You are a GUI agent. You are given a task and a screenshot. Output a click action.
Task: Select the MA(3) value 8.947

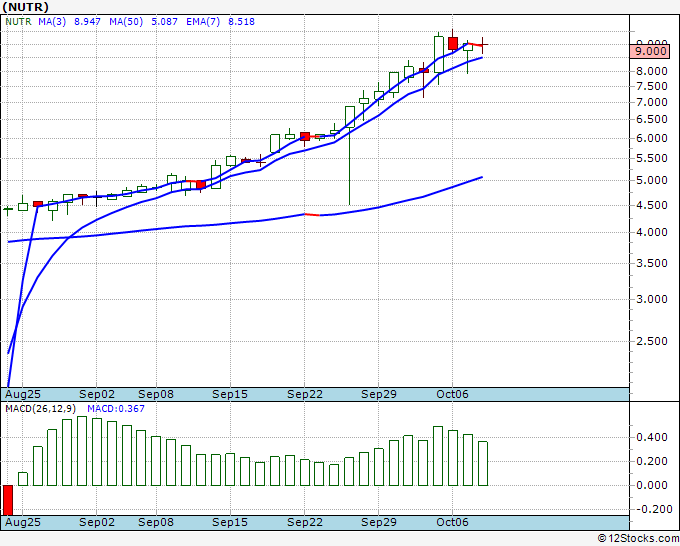pos(87,22)
